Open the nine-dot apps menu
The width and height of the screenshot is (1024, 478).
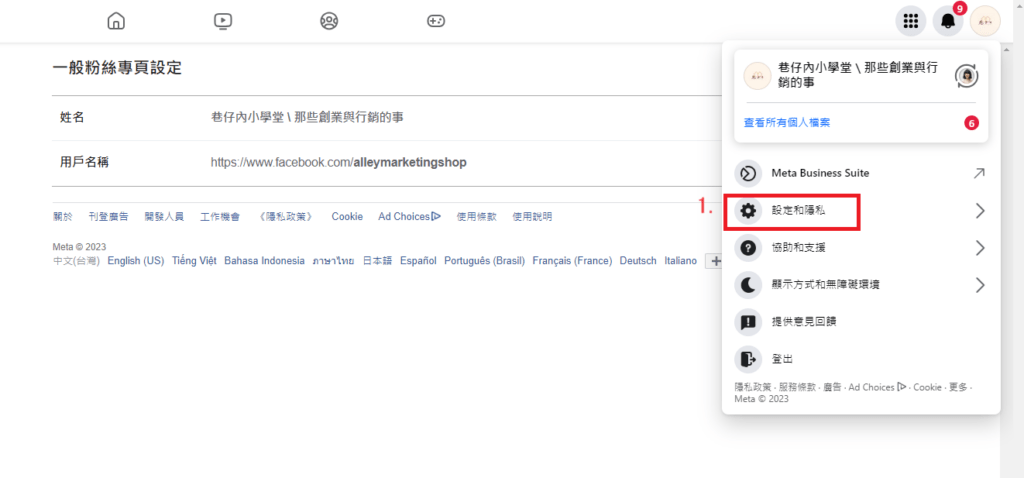click(x=910, y=20)
